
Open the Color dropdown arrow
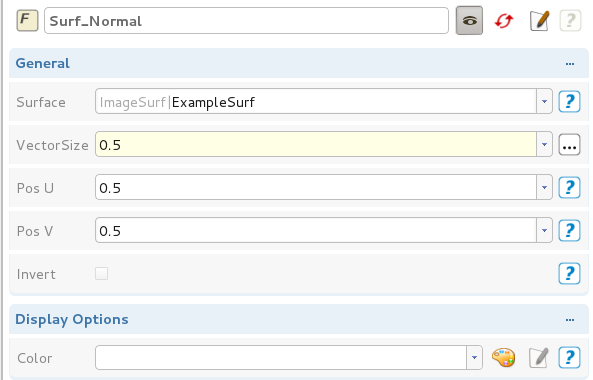coord(475,357)
